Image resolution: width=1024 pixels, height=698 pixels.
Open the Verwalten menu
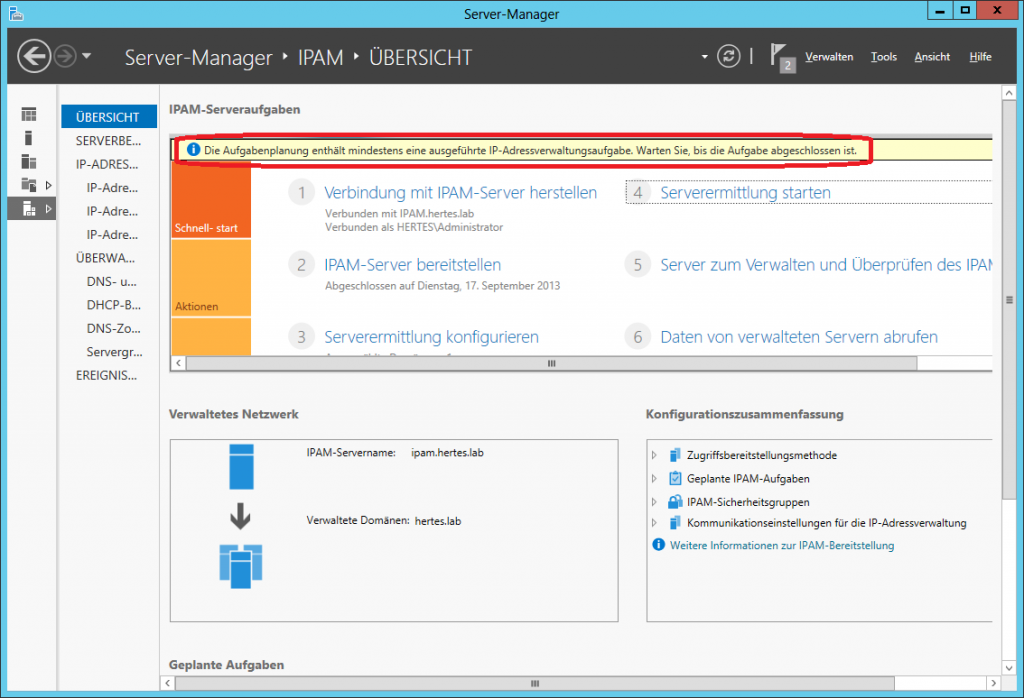(x=828, y=57)
